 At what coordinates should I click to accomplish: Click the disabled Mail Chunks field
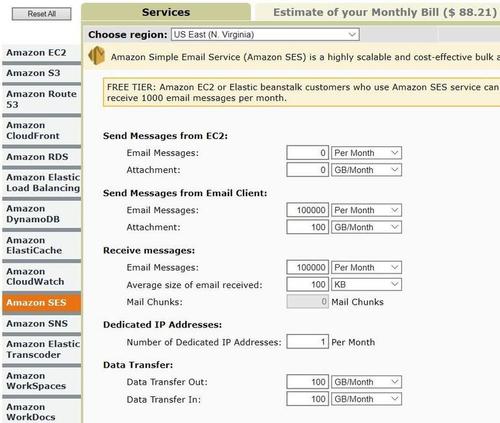(307, 302)
